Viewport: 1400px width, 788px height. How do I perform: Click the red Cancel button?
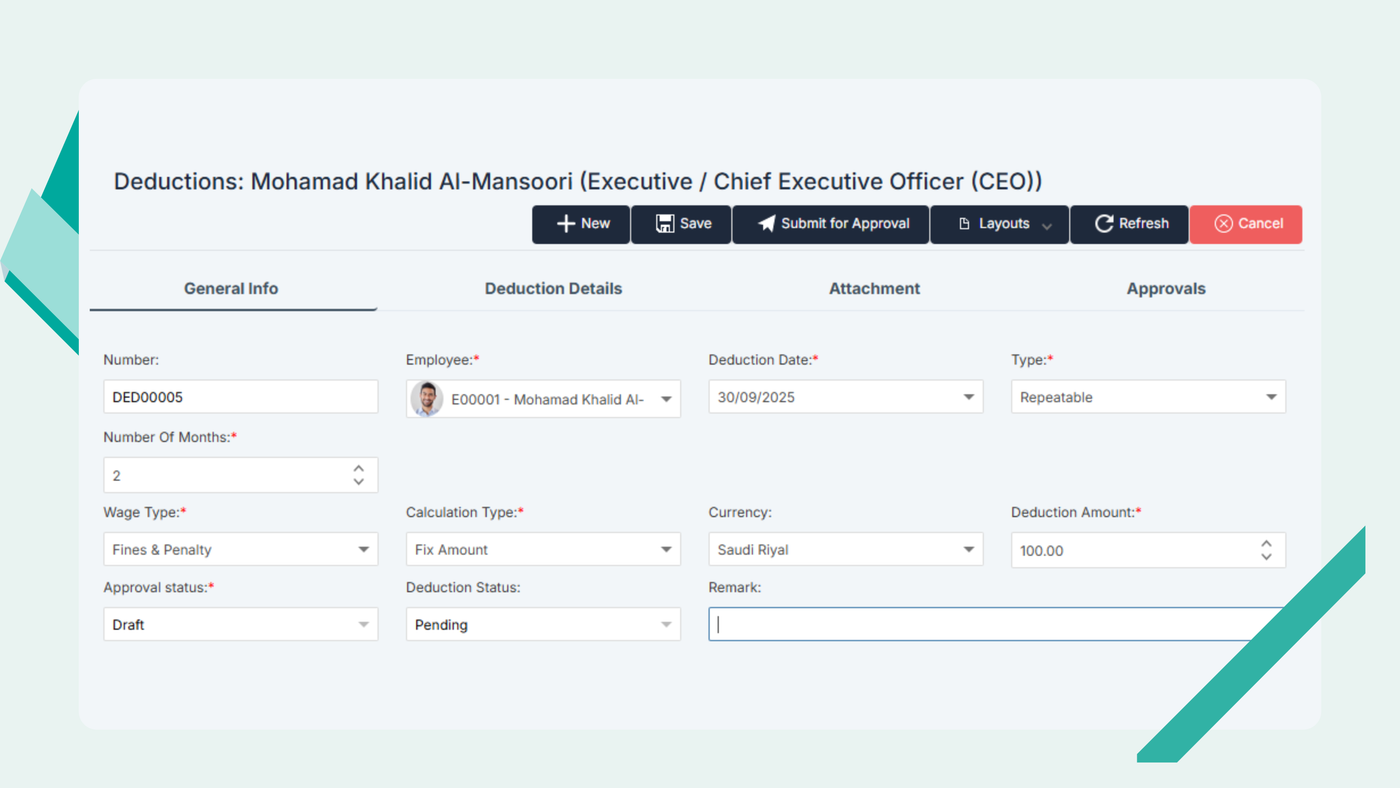click(x=1246, y=224)
